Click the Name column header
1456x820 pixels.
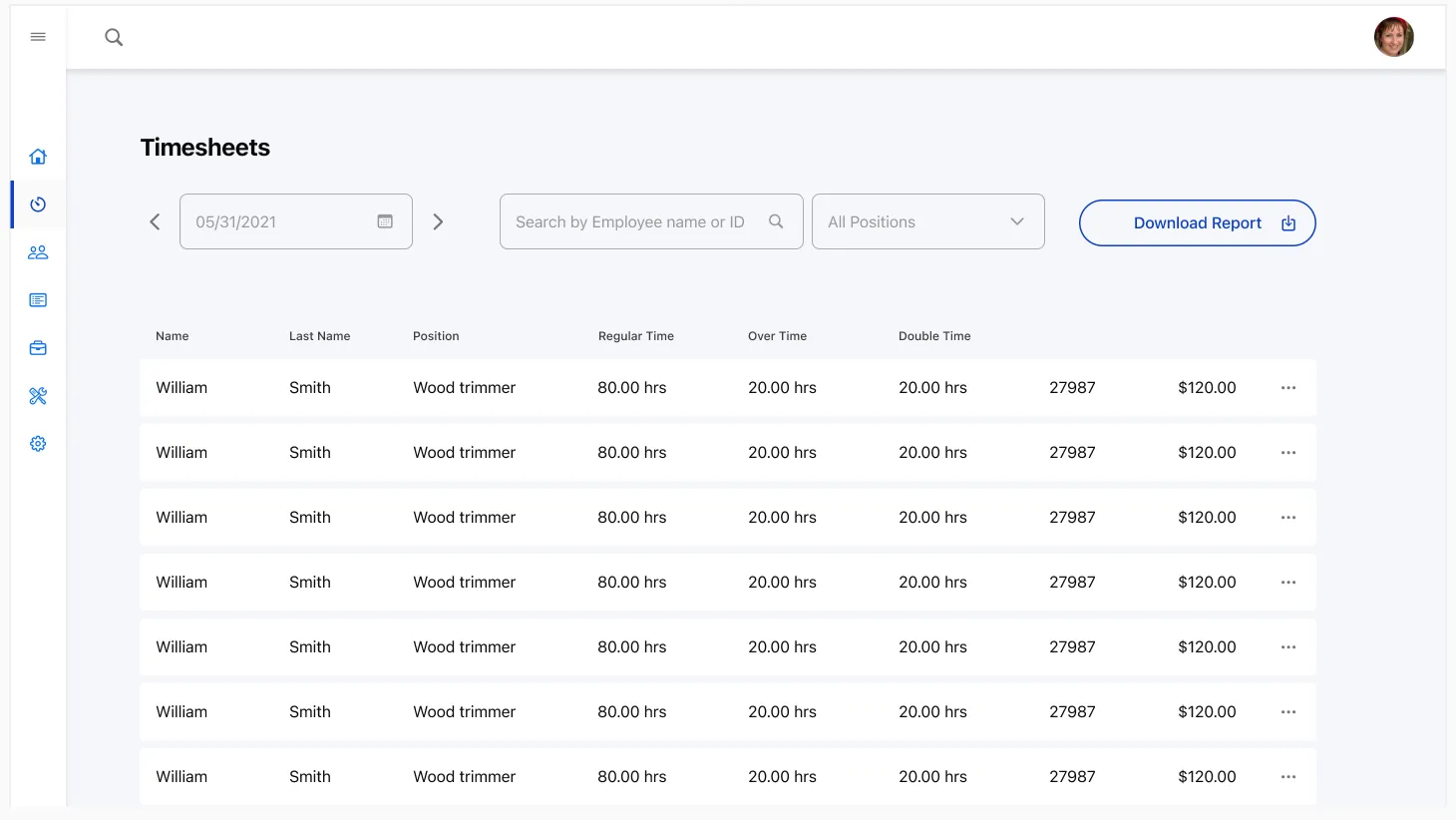(173, 336)
